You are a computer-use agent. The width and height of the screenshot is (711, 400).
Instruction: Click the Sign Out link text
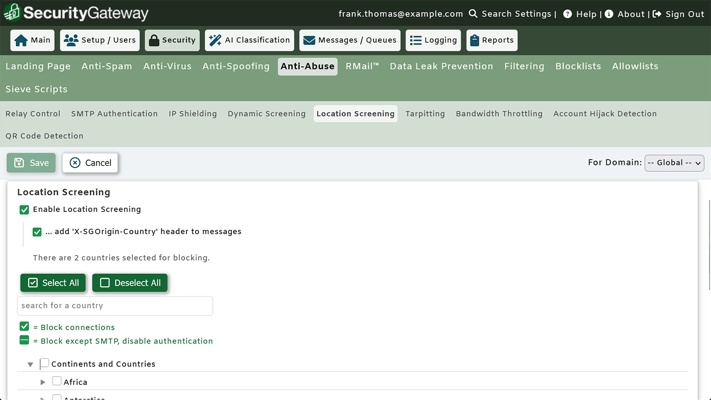[685, 14]
